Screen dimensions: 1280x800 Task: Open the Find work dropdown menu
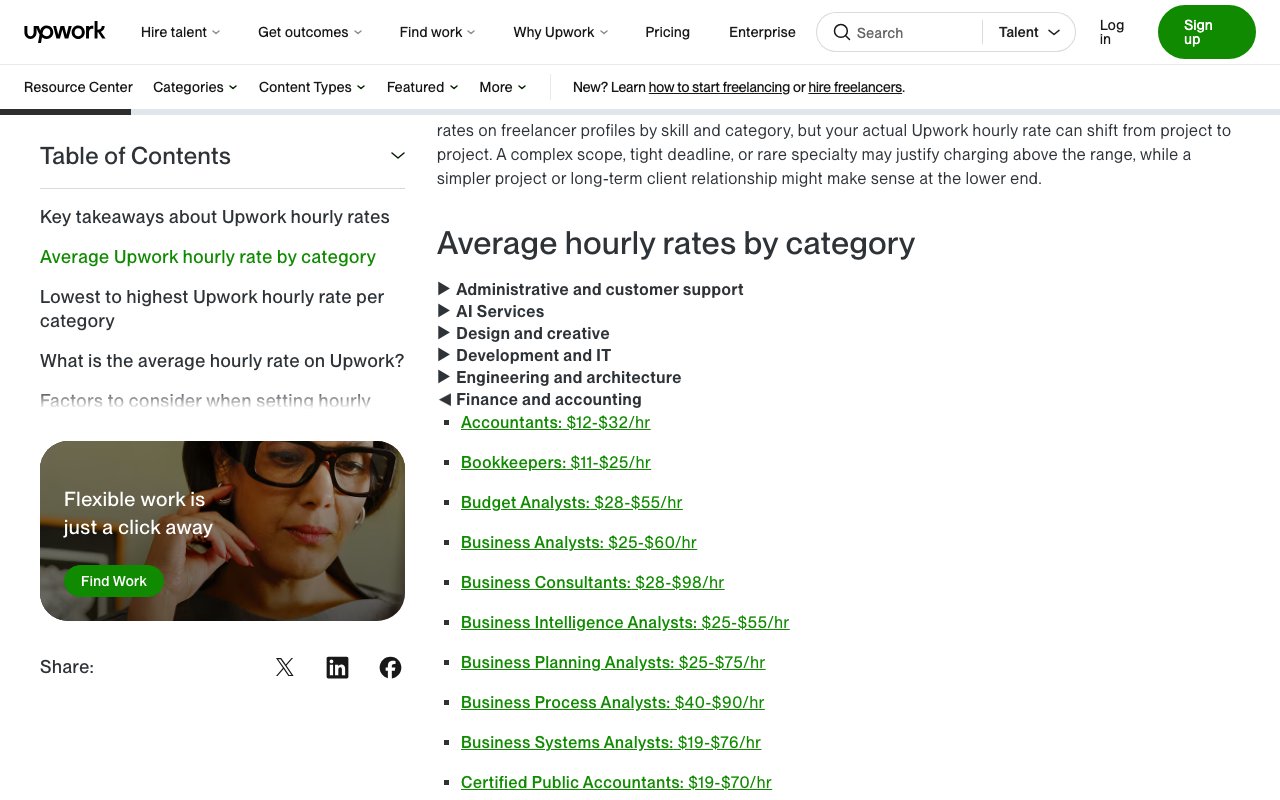pos(437,32)
